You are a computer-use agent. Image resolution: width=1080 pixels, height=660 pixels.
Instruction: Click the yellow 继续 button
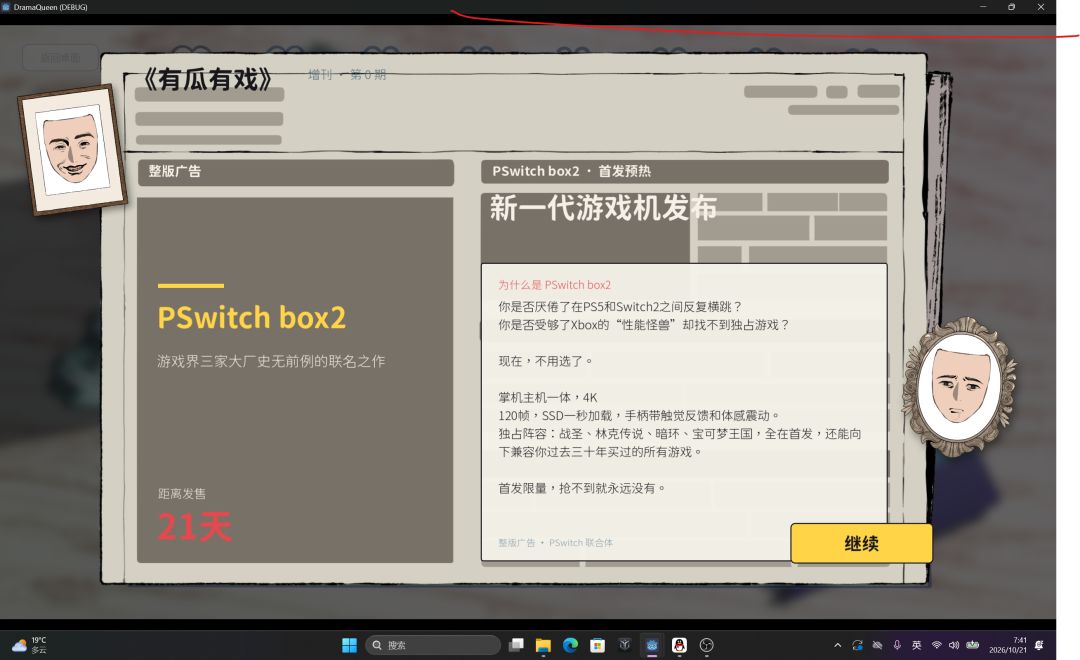point(861,543)
